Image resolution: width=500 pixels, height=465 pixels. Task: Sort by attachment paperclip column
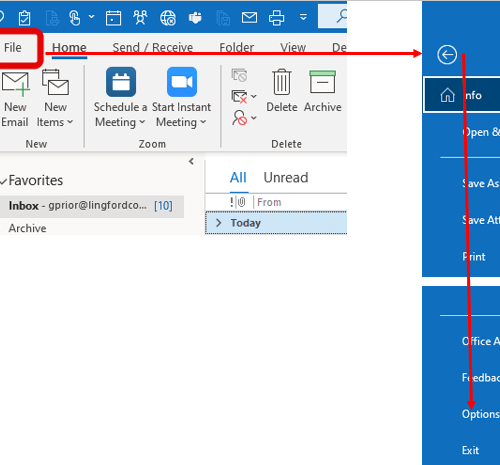(x=242, y=202)
